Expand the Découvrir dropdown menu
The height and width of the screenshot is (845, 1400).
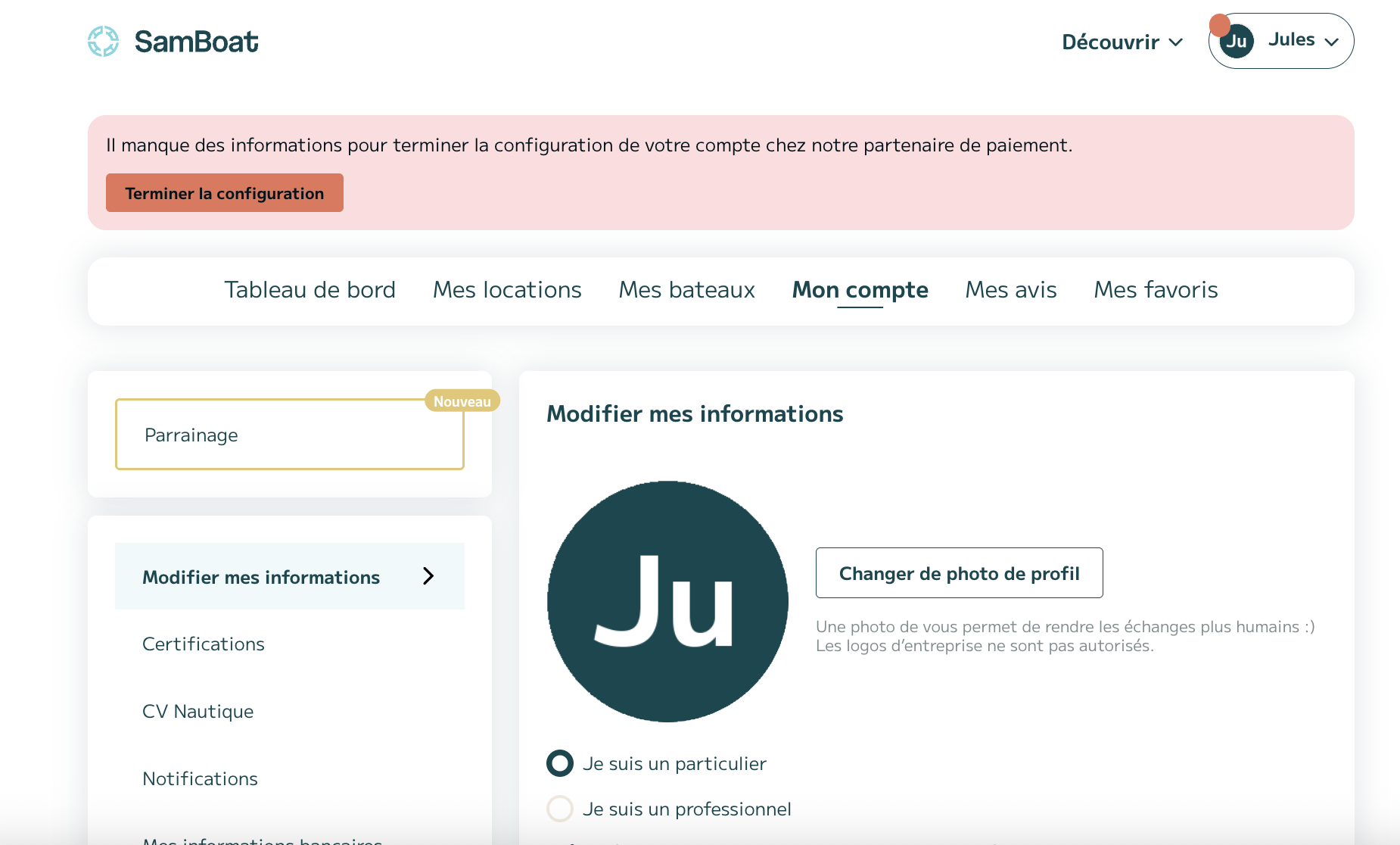(x=1122, y=42)
